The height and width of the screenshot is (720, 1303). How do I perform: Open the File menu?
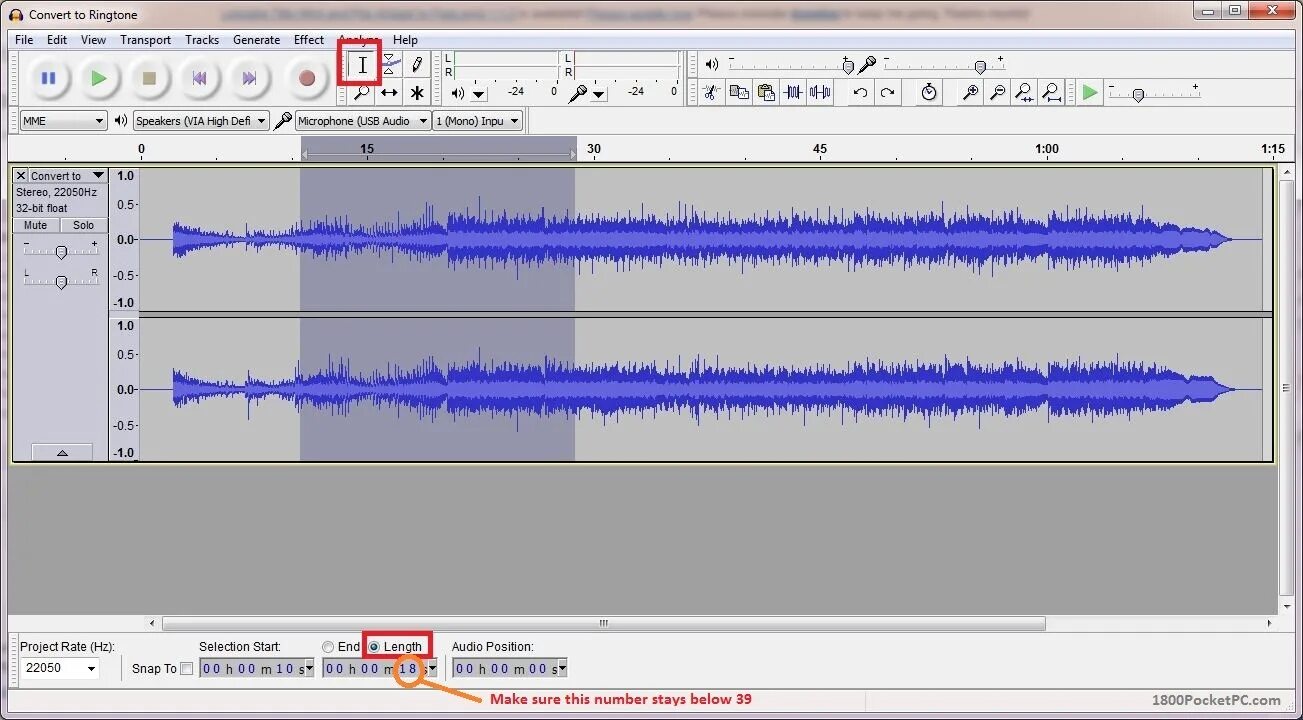coord(24,40)
